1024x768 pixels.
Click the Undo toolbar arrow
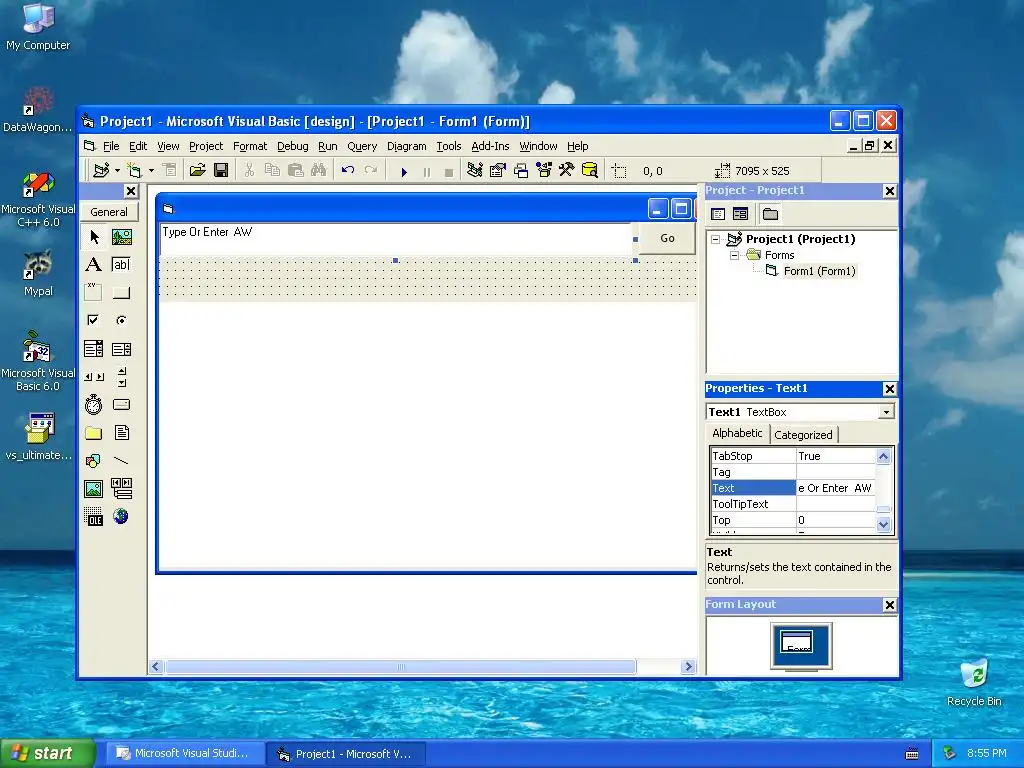point(347,171)
